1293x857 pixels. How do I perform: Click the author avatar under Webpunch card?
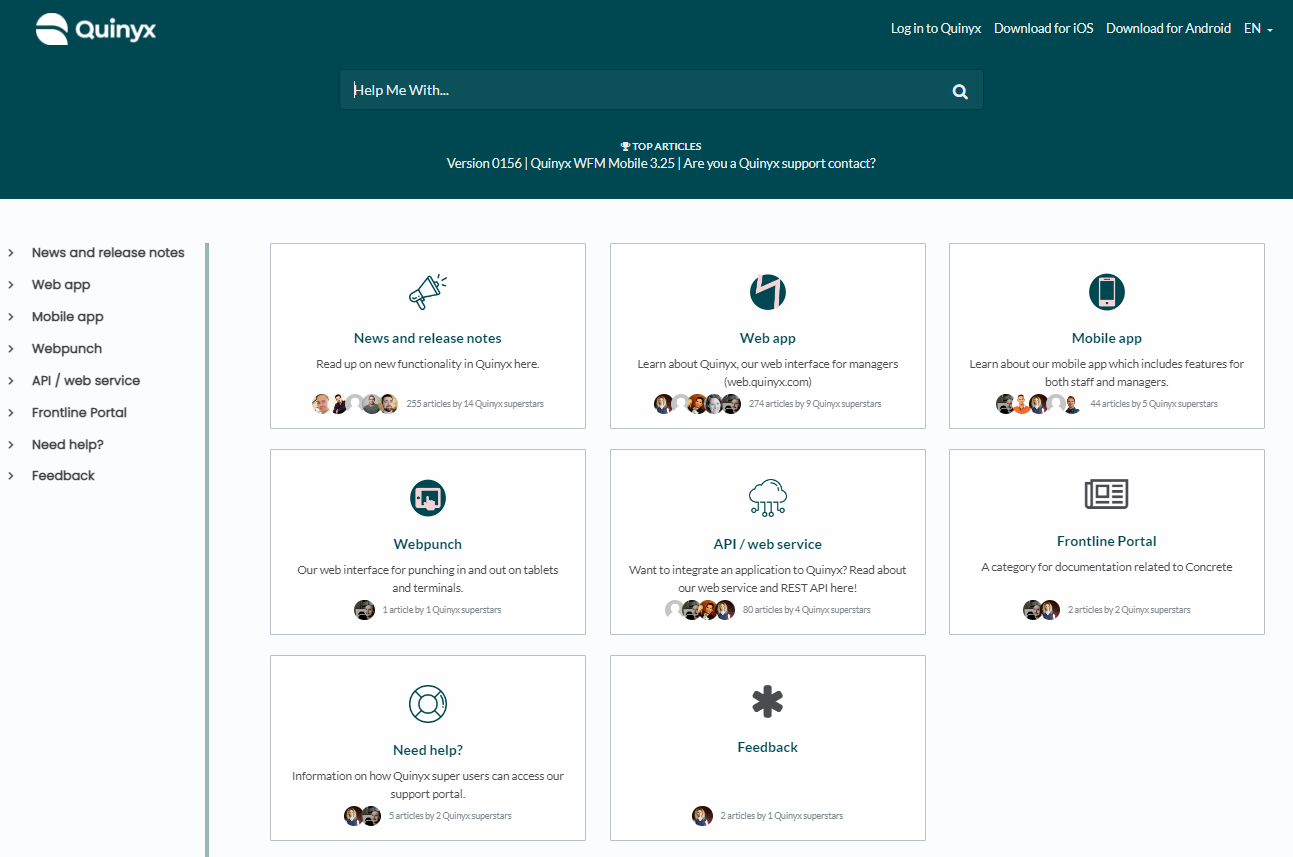[365, 610]
